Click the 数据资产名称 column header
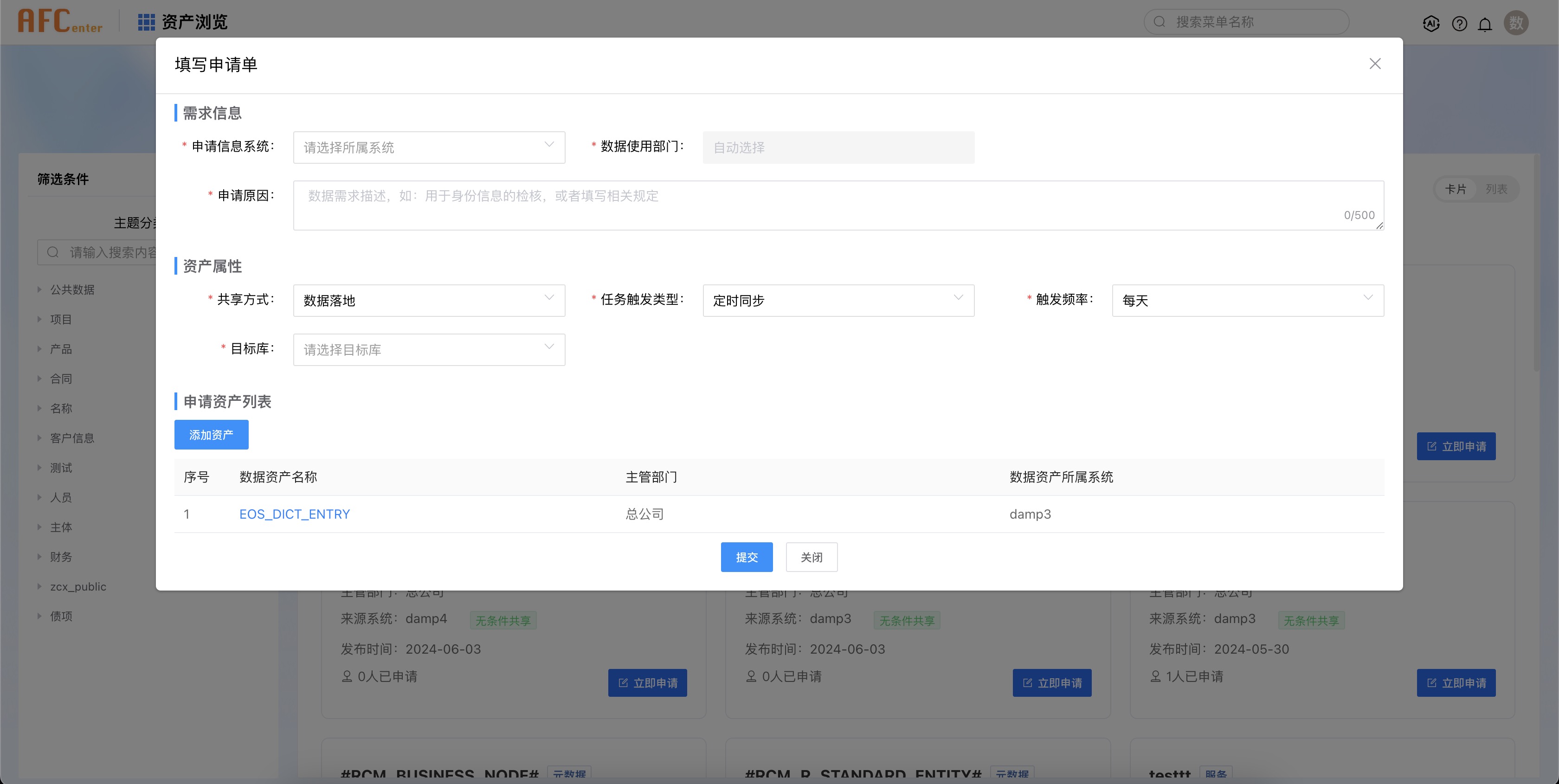The image size is (1559, 784). click(278, 477)
